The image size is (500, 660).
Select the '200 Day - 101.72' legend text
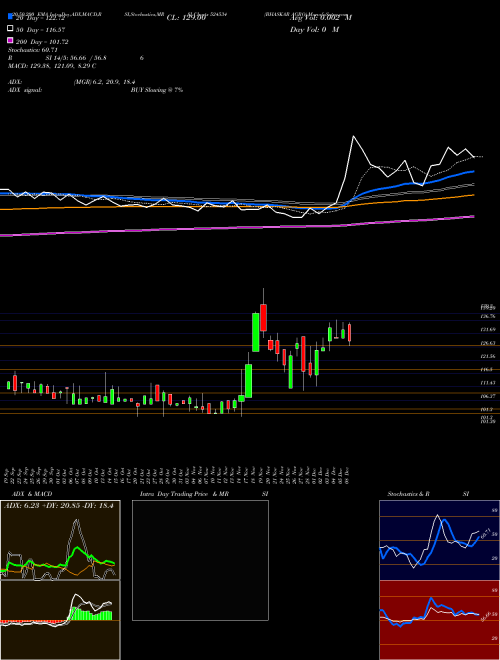tap(43, 42)
